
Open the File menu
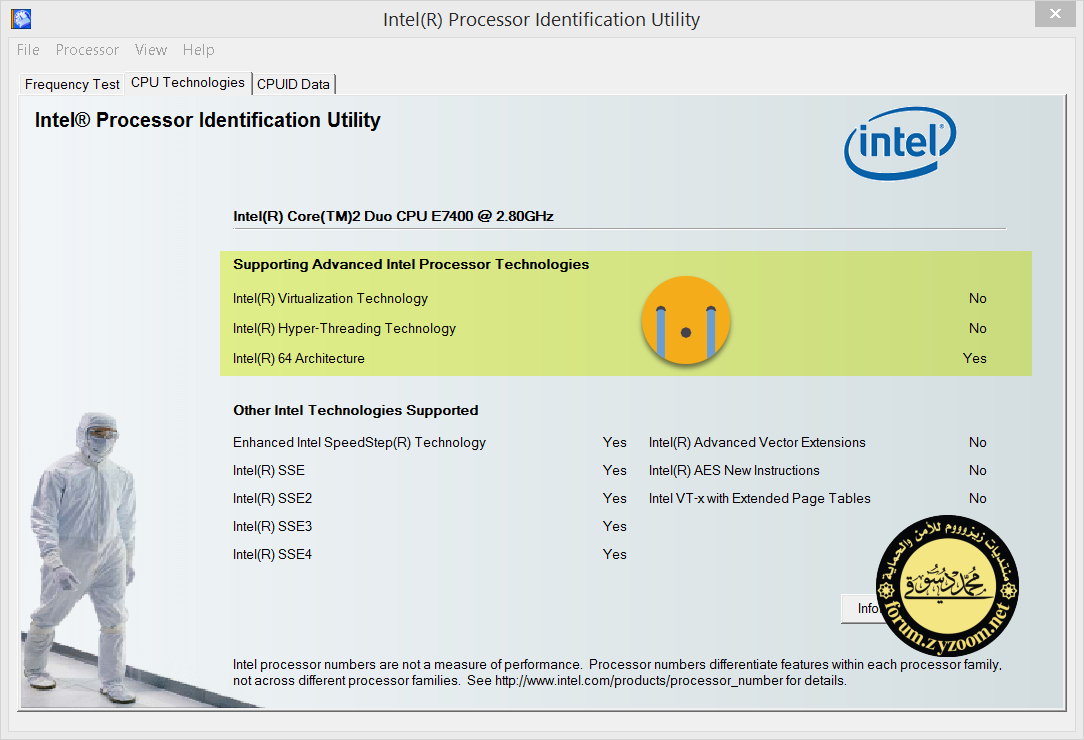point(28,50)
